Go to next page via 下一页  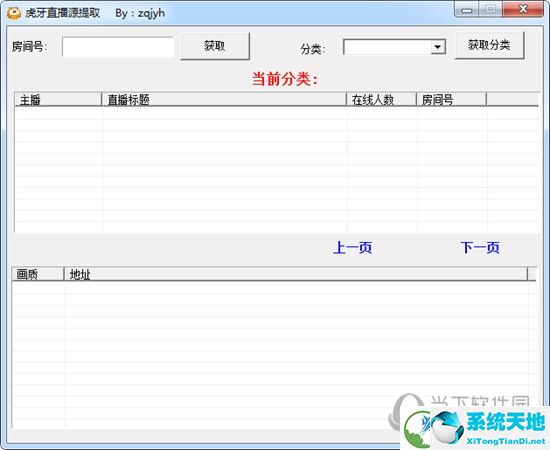click(480, 248)
